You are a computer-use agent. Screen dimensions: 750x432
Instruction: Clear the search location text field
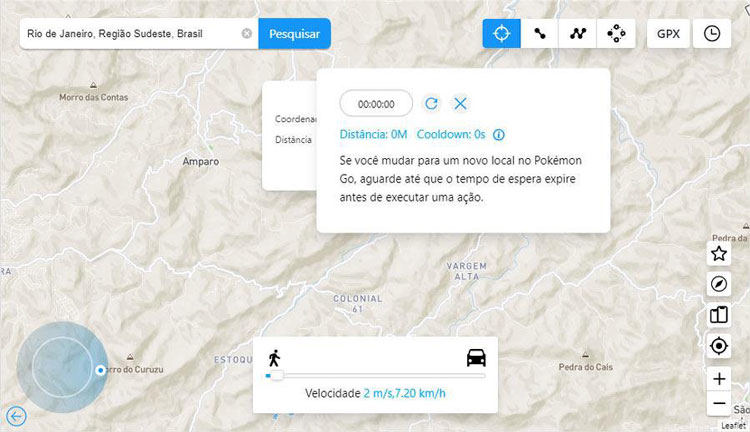coord(247,34)
